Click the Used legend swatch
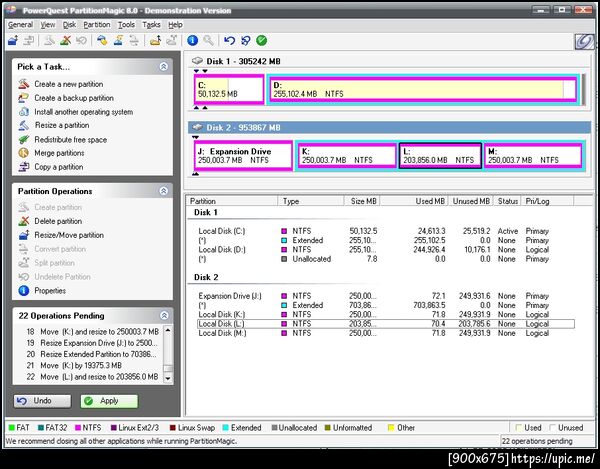The image size is (600, 469). pos(519,428)
